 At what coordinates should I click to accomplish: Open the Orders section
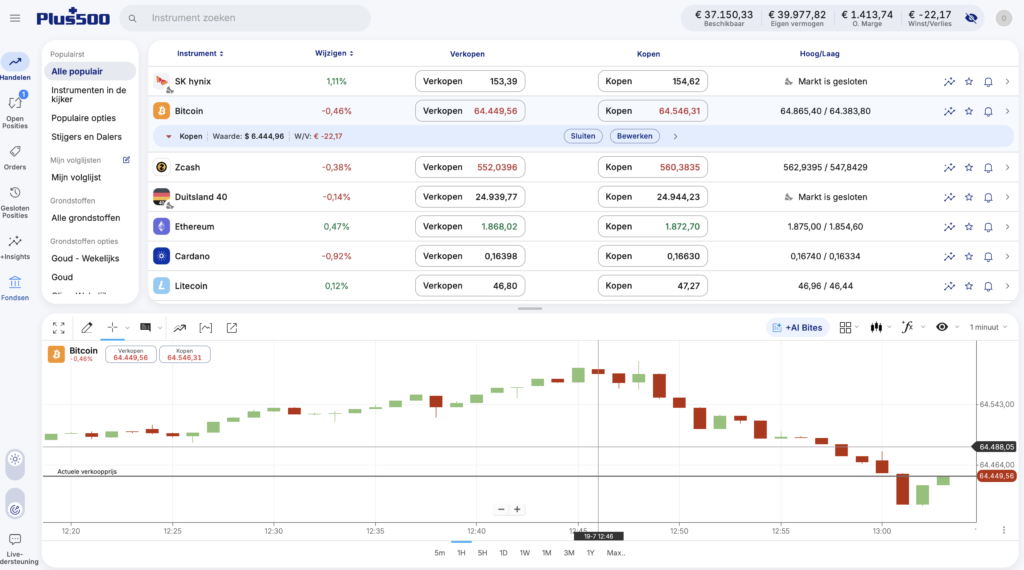[15, 157]
